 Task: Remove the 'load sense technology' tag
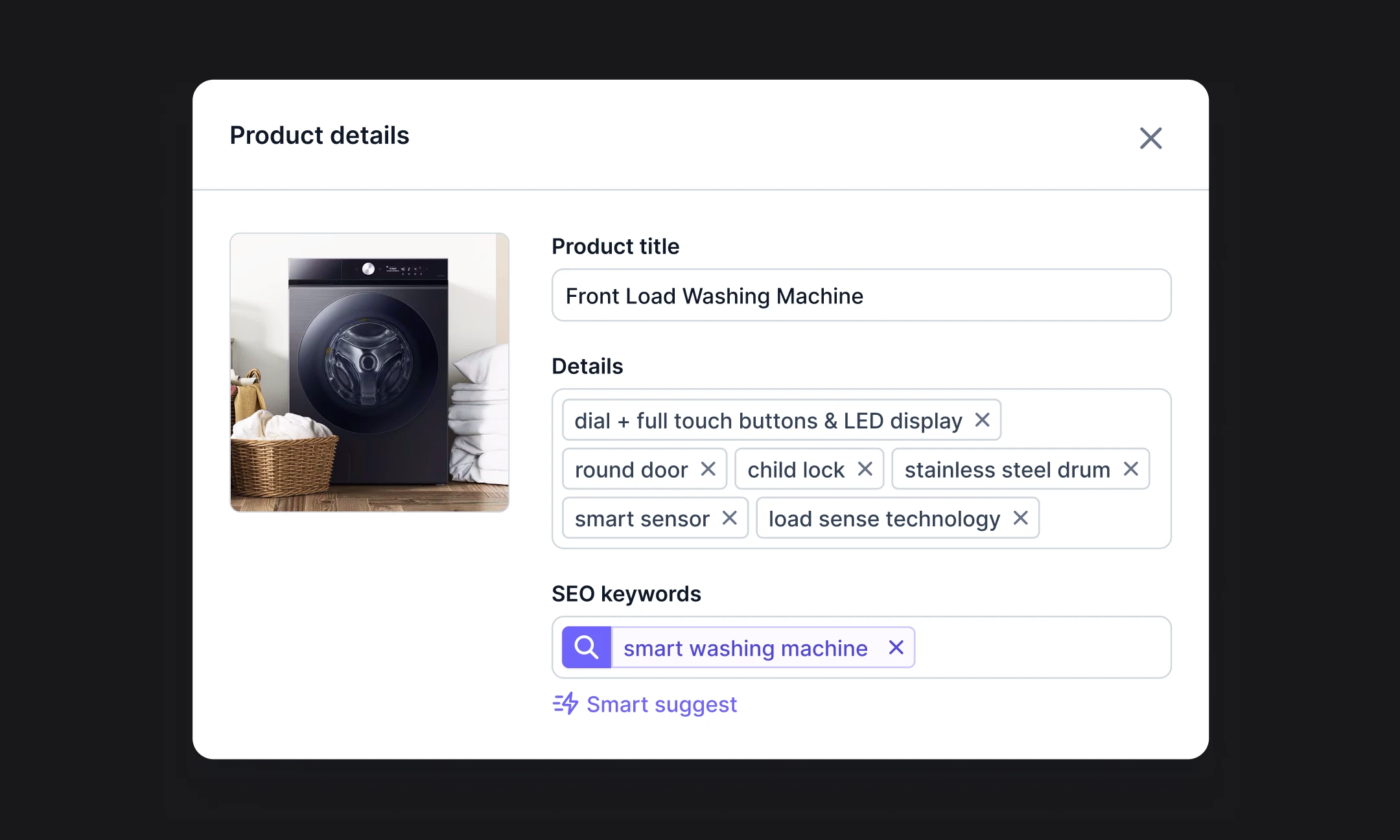1020,518
